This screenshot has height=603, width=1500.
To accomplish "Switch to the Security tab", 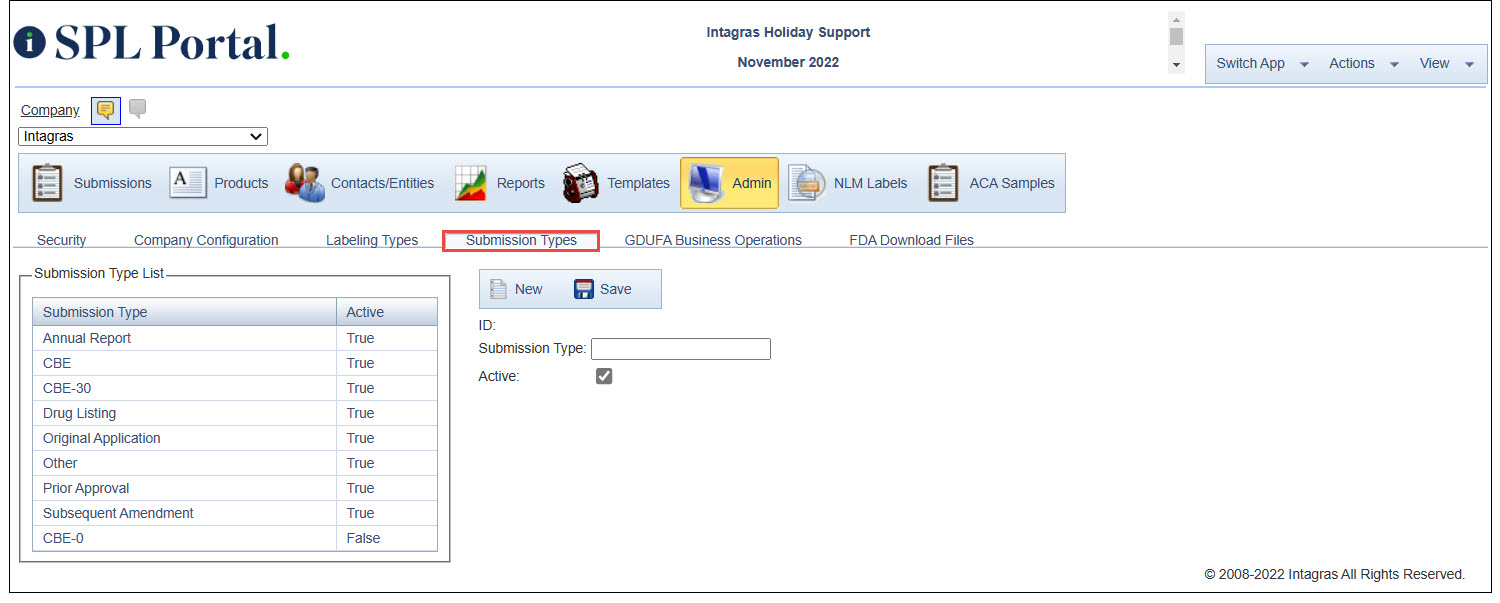I will click(x=62, y=240).
